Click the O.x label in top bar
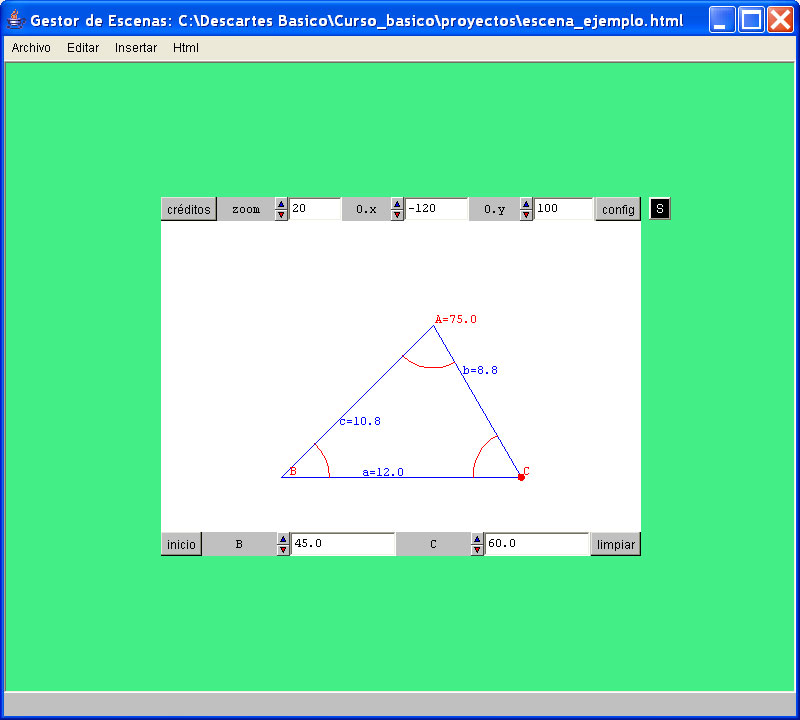This screenshot has width=800, height=720. (x=366, y=209)
